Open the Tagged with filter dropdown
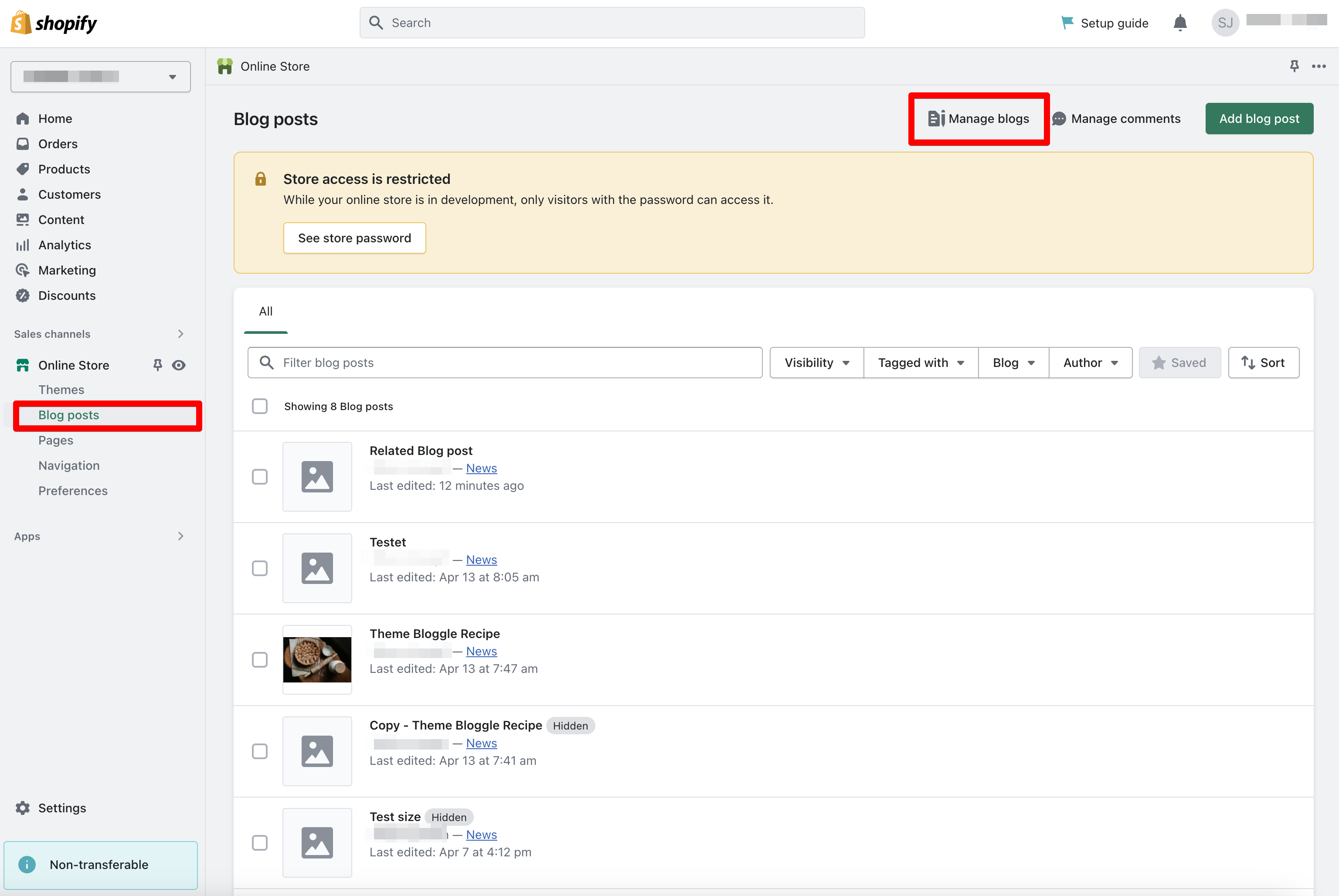The width and height of the screenshot is (1339, 896). pos(920,363)
